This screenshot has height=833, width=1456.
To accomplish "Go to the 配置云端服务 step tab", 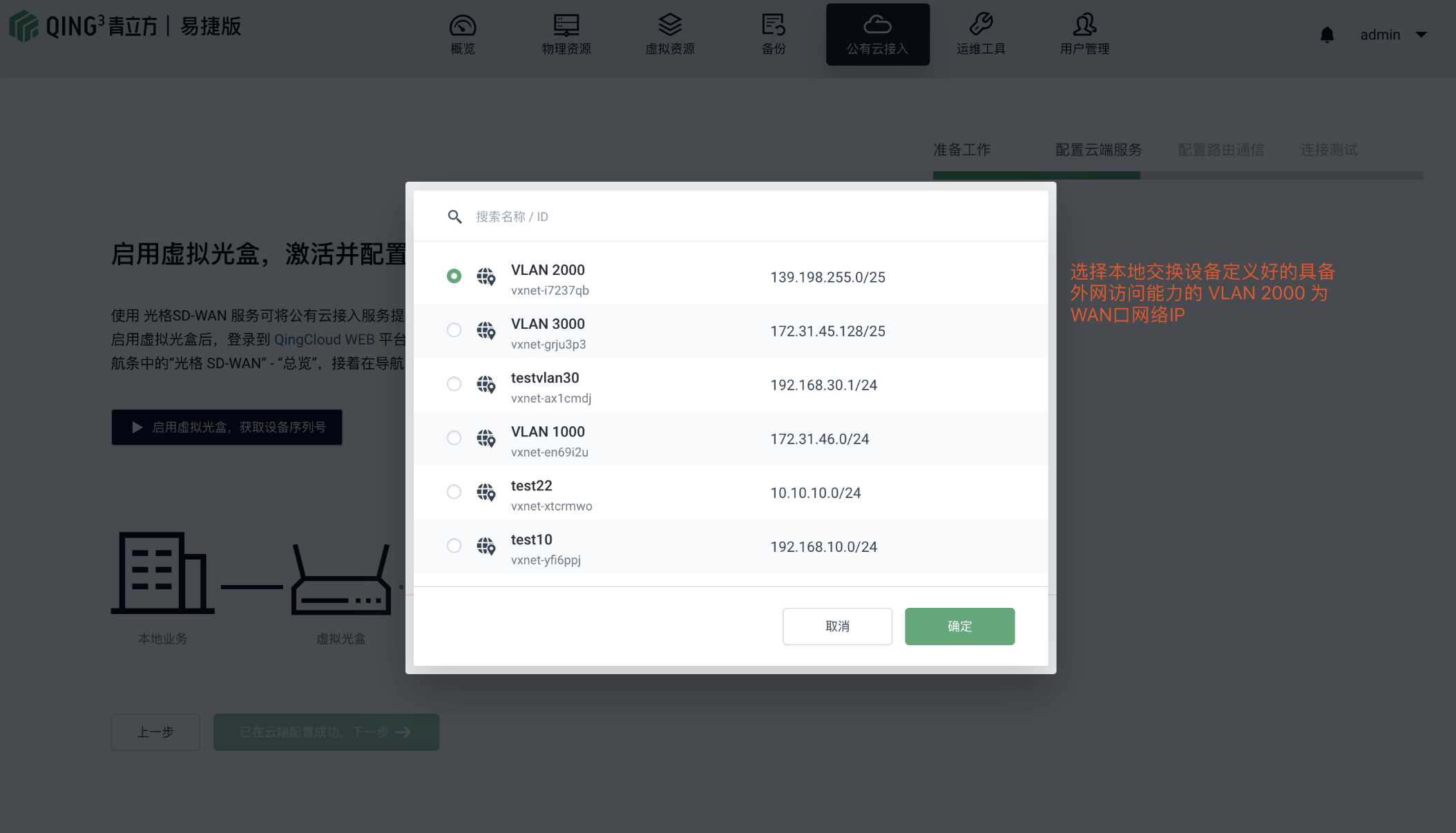I will click(x=1098, y=150).
